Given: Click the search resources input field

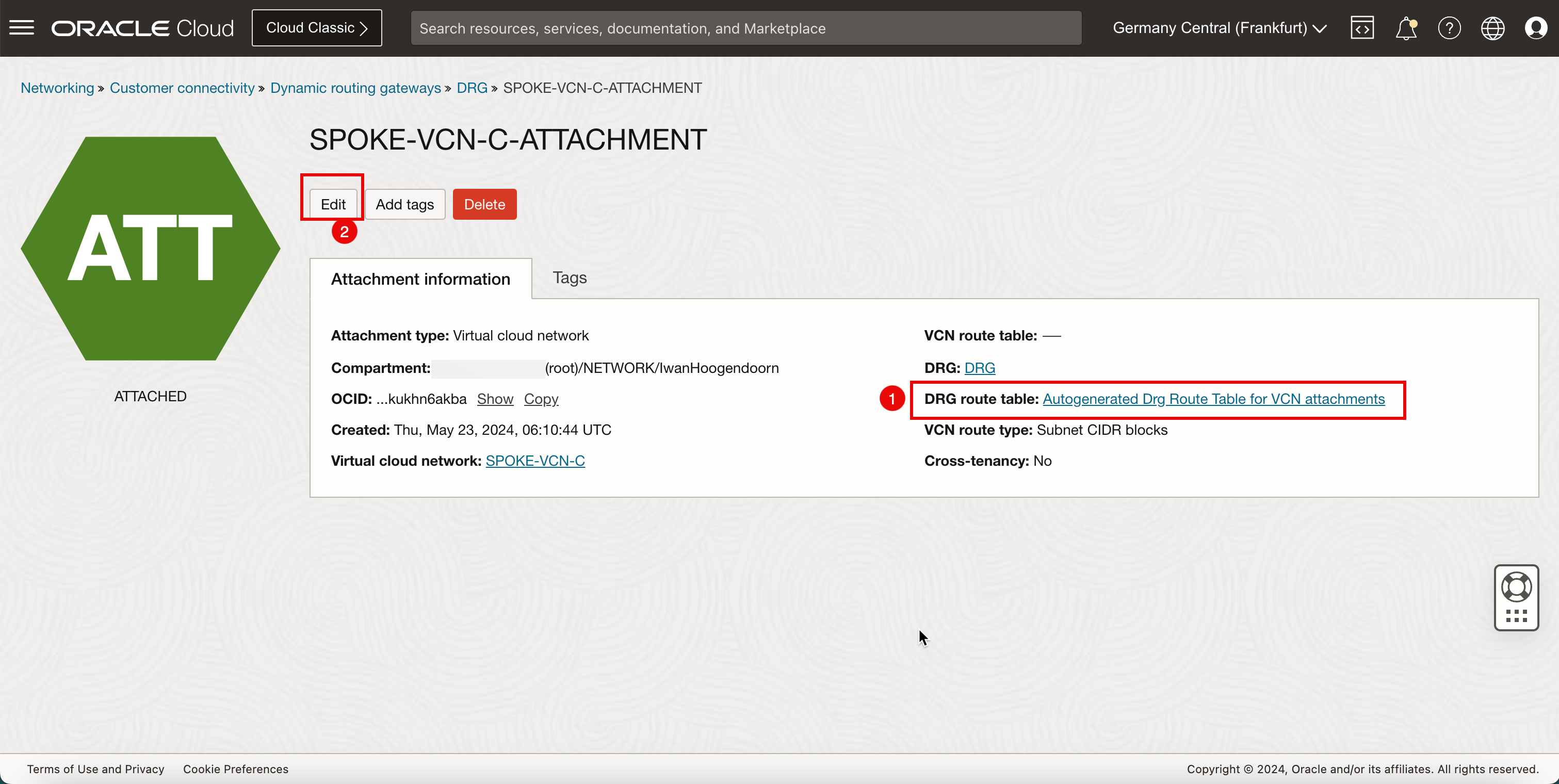Looking at the screenshot, I should 745,28.
